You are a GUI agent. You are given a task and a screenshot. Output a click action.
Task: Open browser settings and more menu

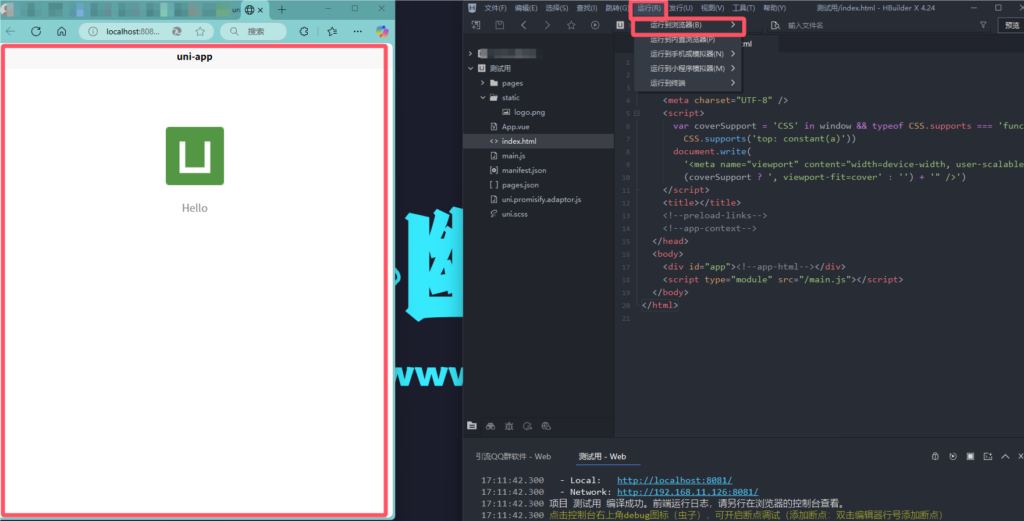click(358, 31)
